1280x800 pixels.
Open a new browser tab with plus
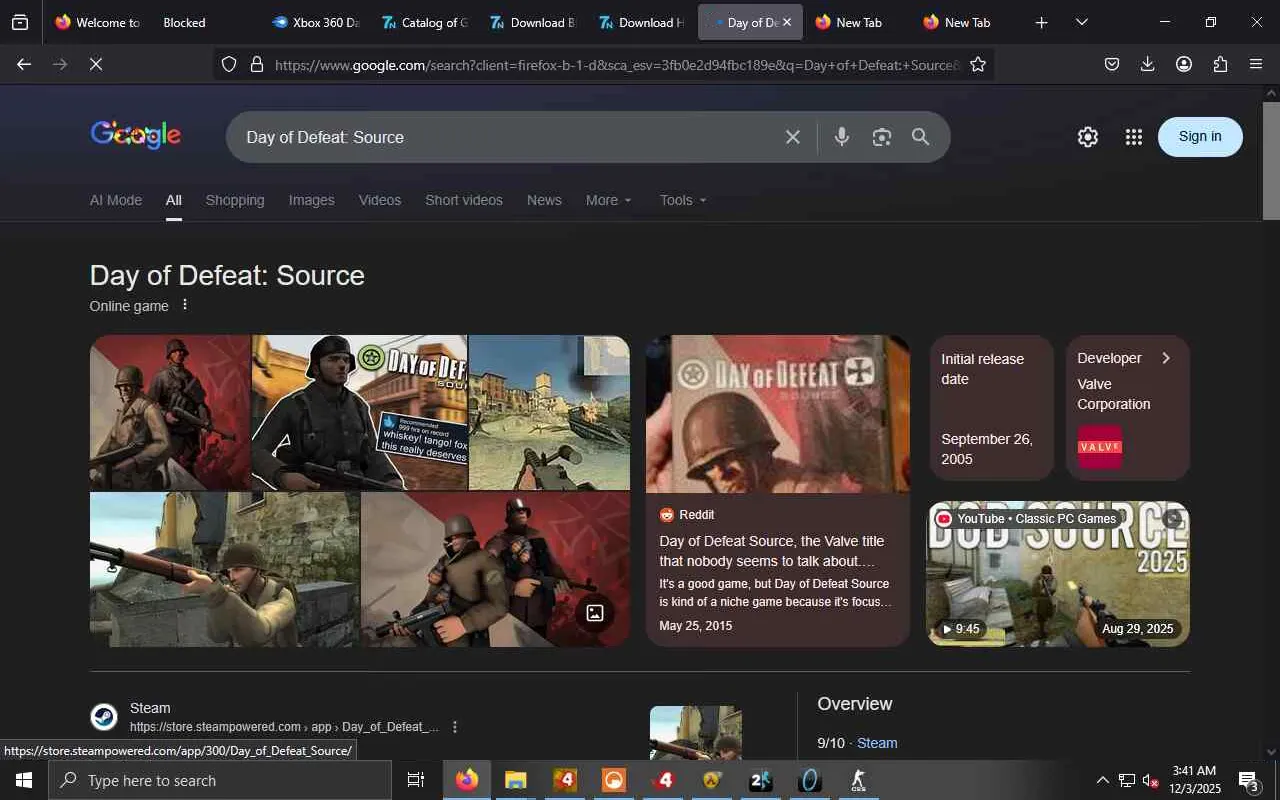pyautogui.click(x=1041, y=22)
